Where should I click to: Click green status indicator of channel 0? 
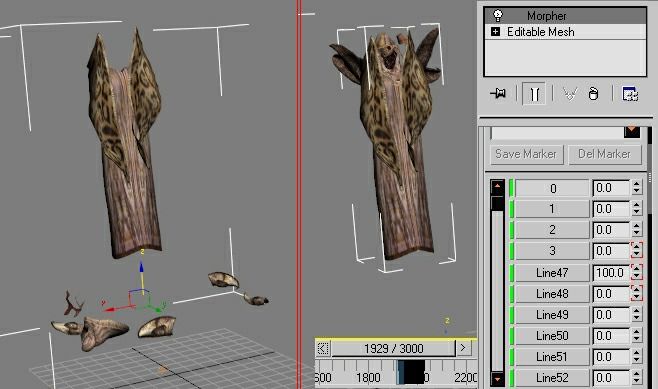[511, 188]
